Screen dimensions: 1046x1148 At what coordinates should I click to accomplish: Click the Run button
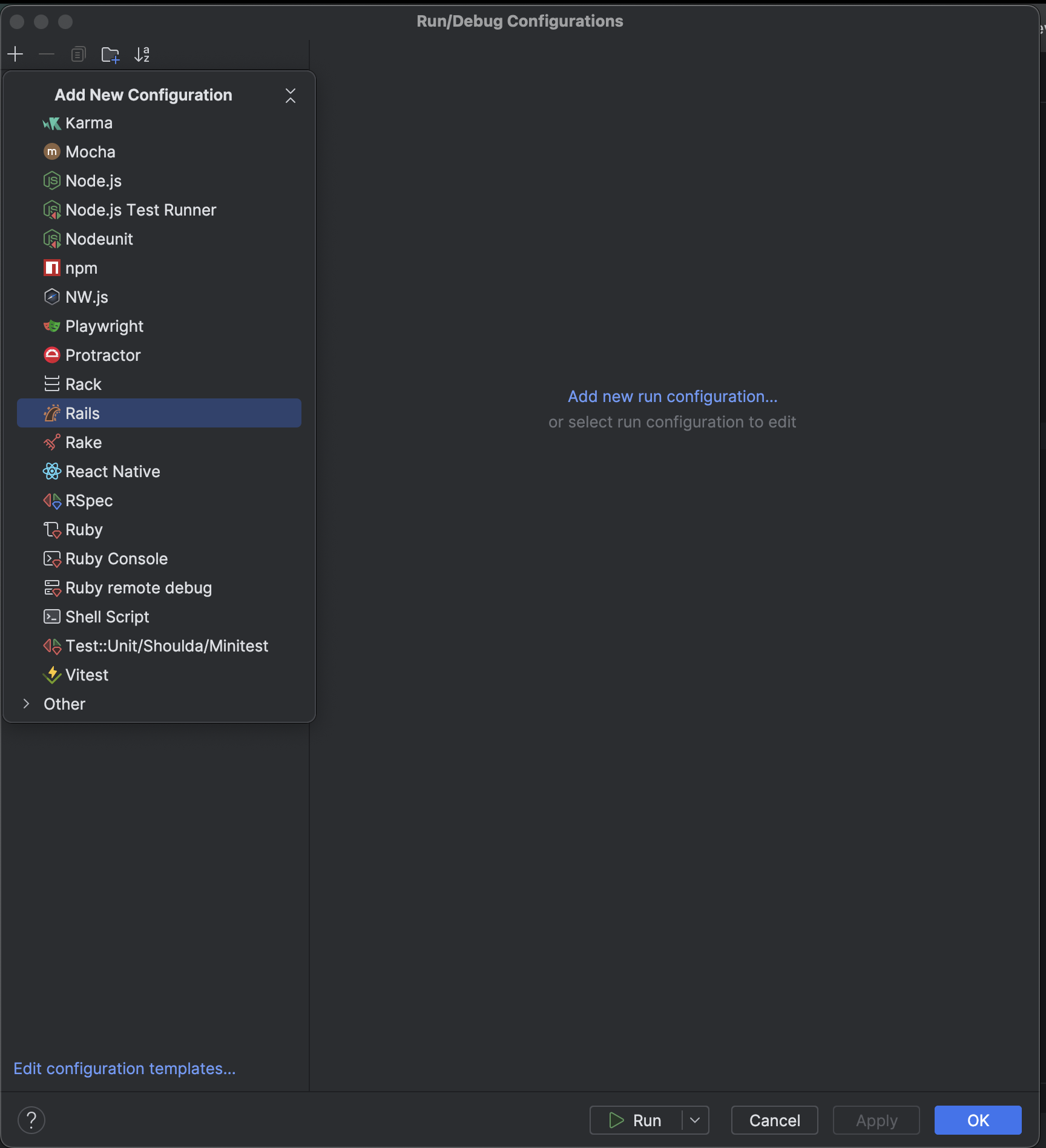pyautogui.click(x=636, y=1120)
